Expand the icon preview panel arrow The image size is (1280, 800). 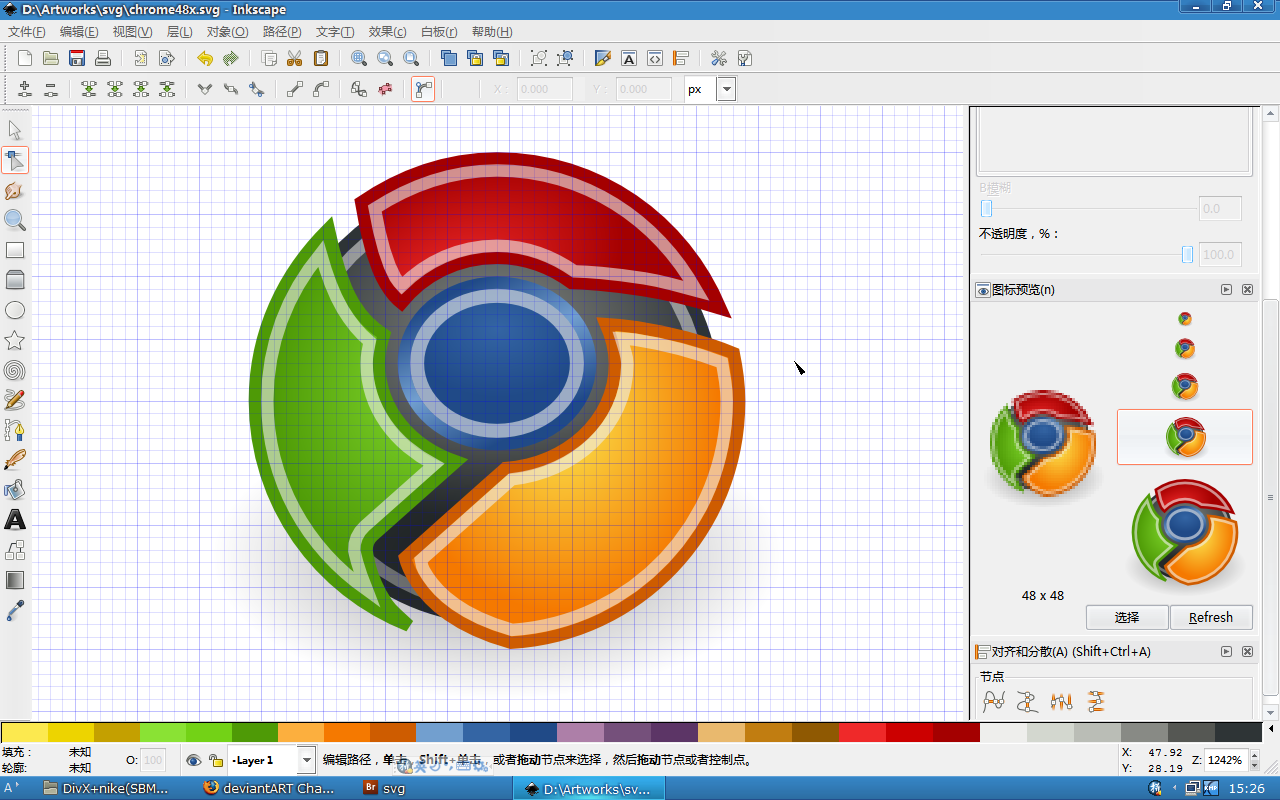(1226, 289)
